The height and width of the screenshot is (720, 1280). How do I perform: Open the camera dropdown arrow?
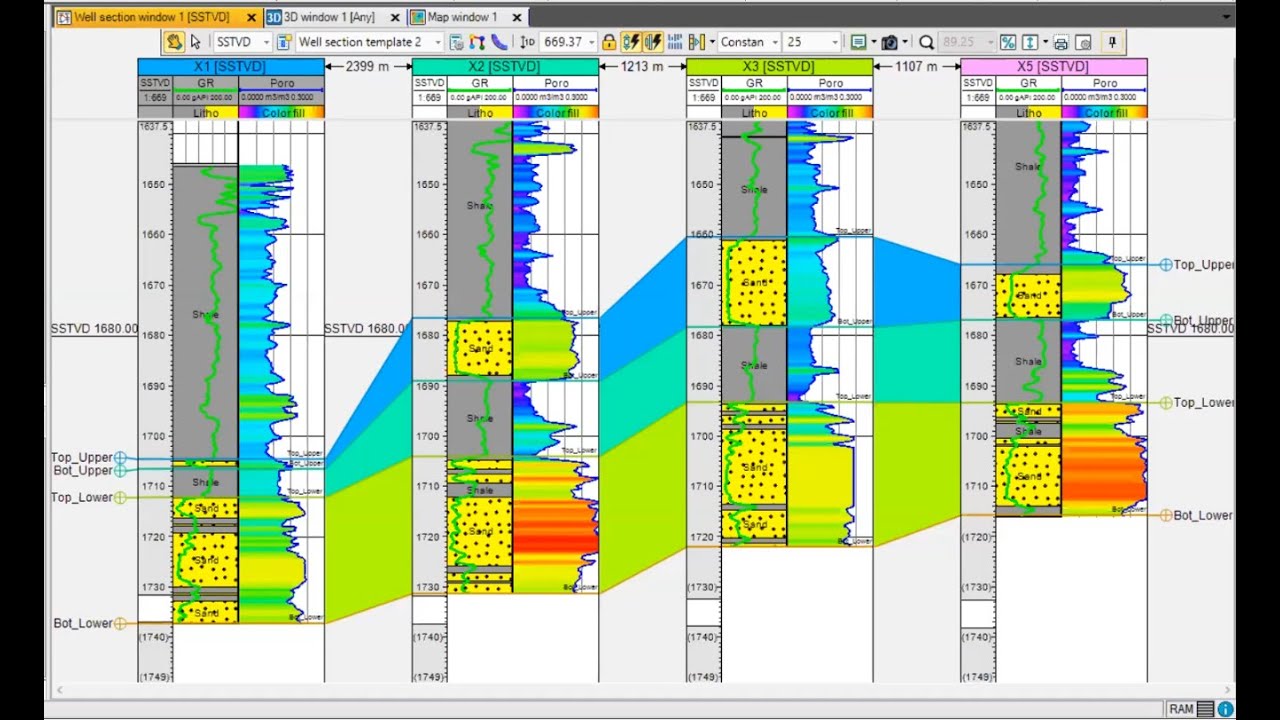905,42
